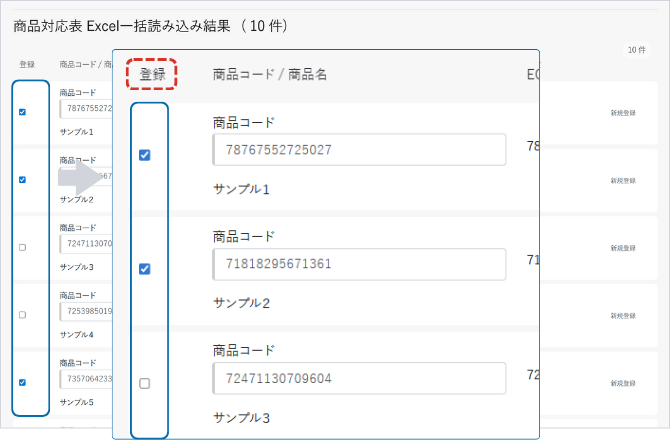Click the サンプル1 name in enlarged panel
The width and height of the screenshot is (670, 446).
pos(241,189)
